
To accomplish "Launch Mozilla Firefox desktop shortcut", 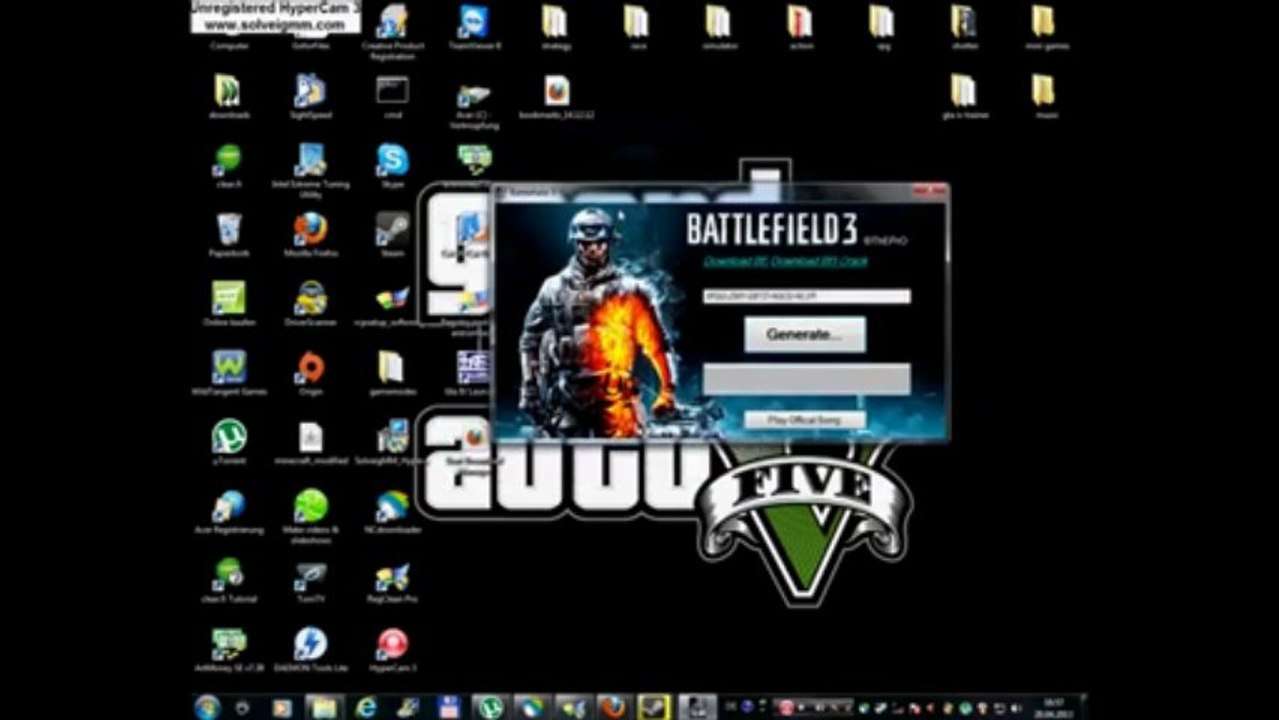I will [x=310, y=235].
